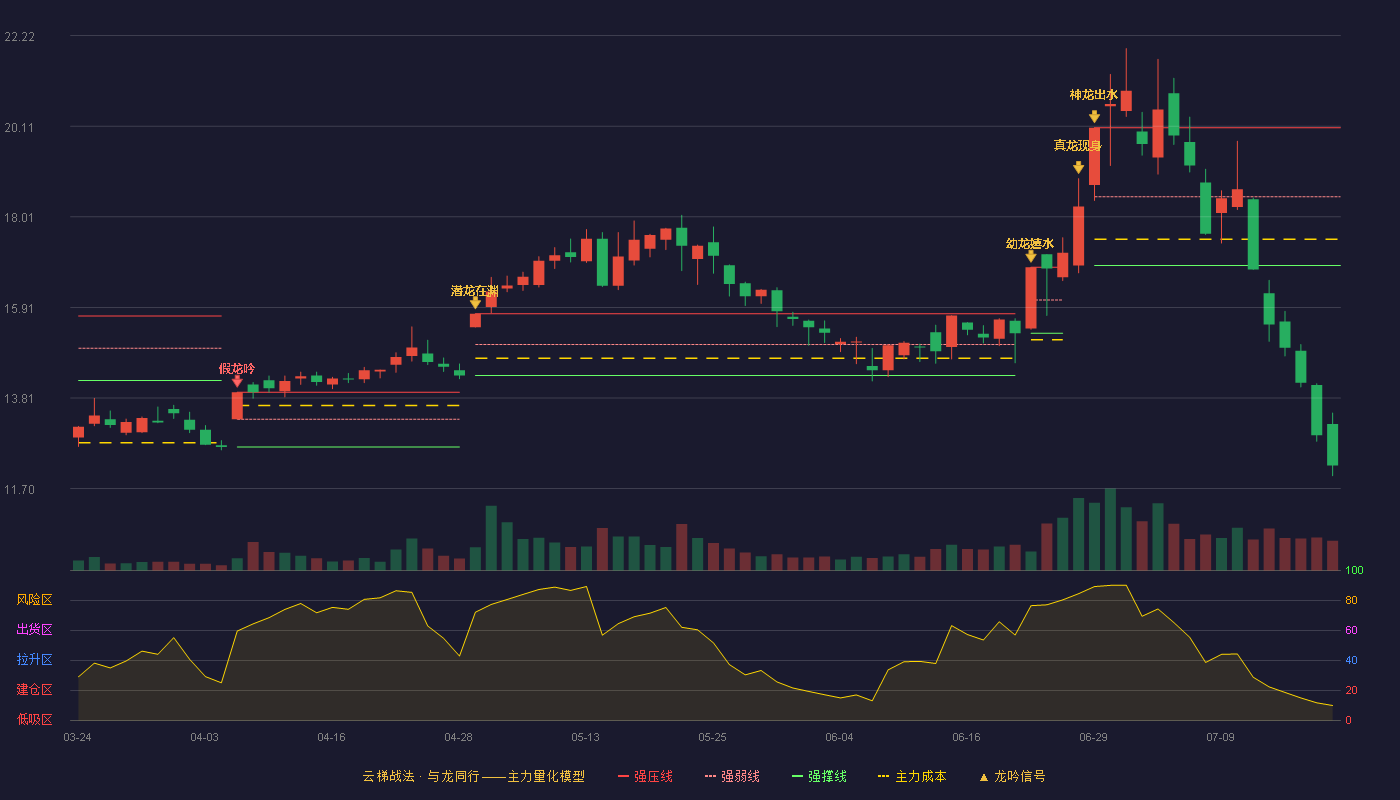Toggle the 强撑线 legend entry
1400x800 pixels.
[x=819, y=776]
